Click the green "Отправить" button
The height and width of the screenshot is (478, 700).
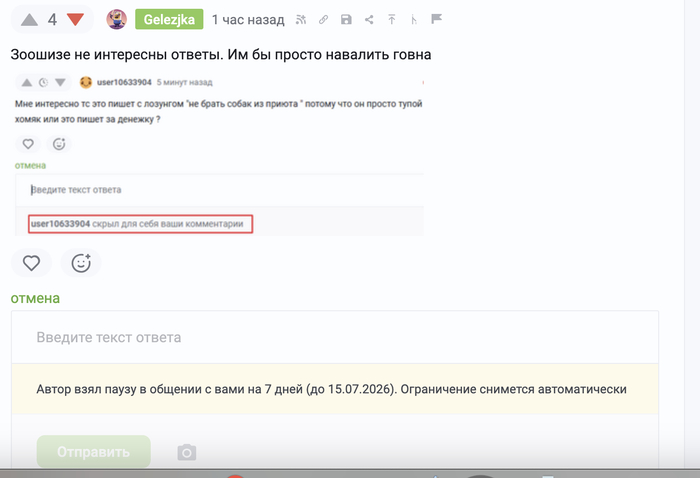click(94, 452)
